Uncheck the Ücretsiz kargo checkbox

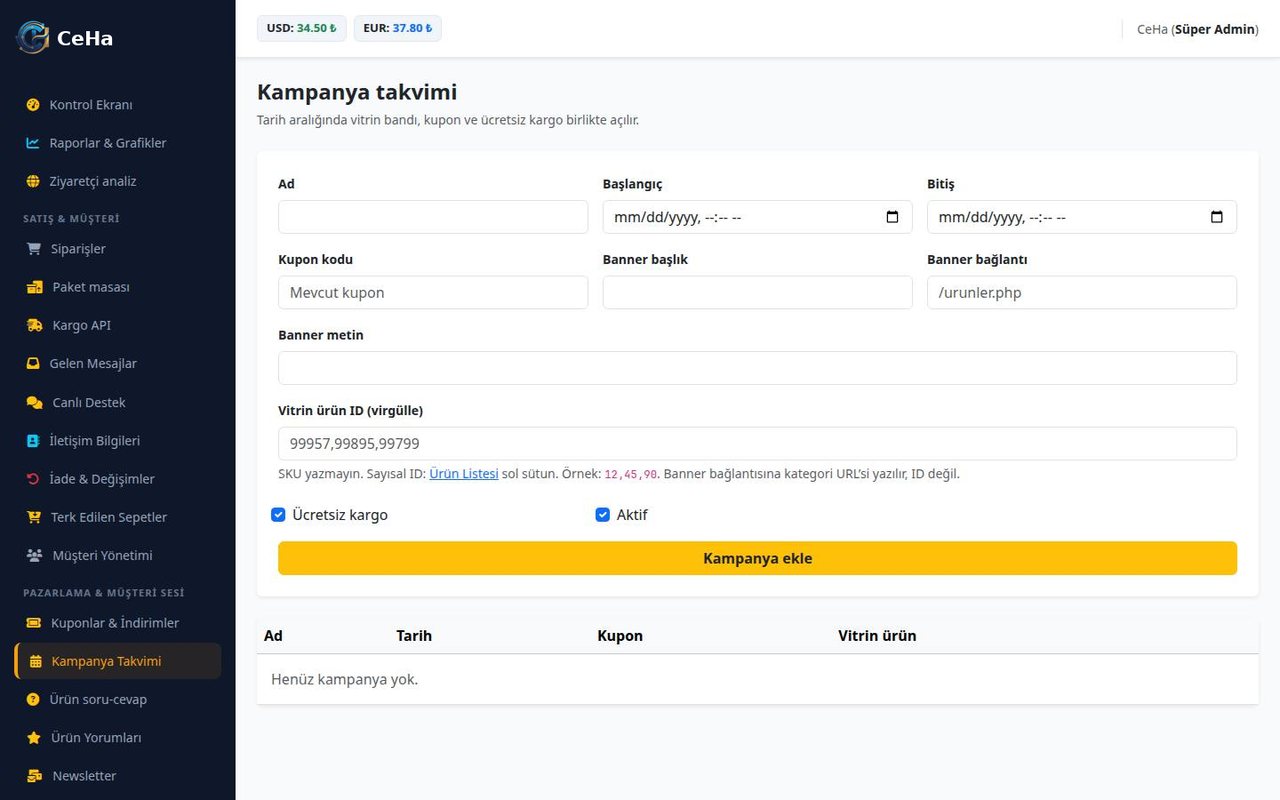[278, 515]
